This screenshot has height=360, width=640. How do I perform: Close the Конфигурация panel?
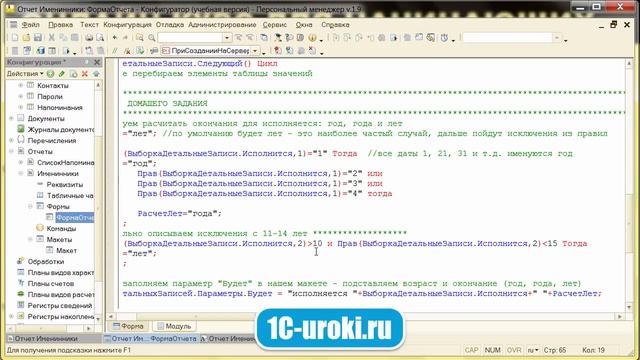coord(97,62)
